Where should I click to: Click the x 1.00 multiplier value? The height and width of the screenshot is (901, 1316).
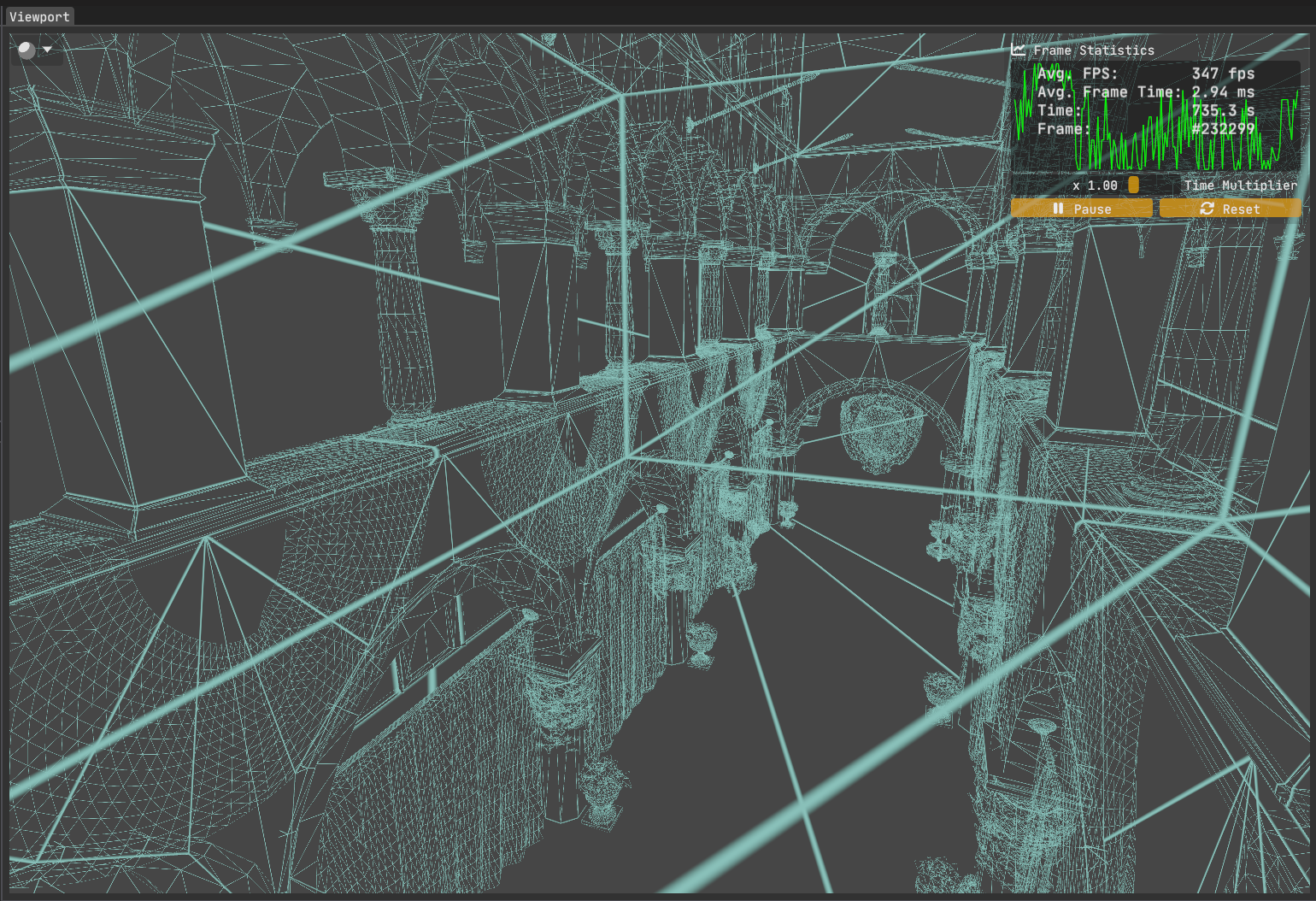click(x=1095, y=185)
